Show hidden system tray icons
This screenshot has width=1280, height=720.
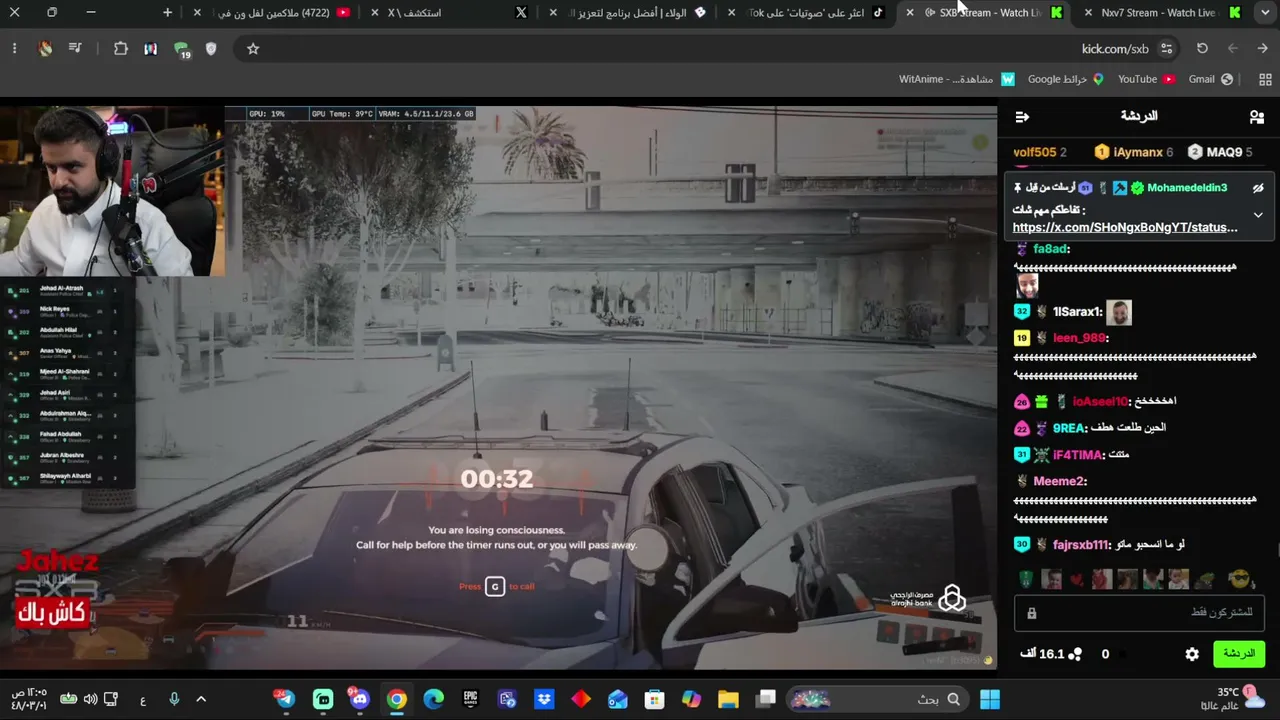pyautogui.click(x=201, y=700)
